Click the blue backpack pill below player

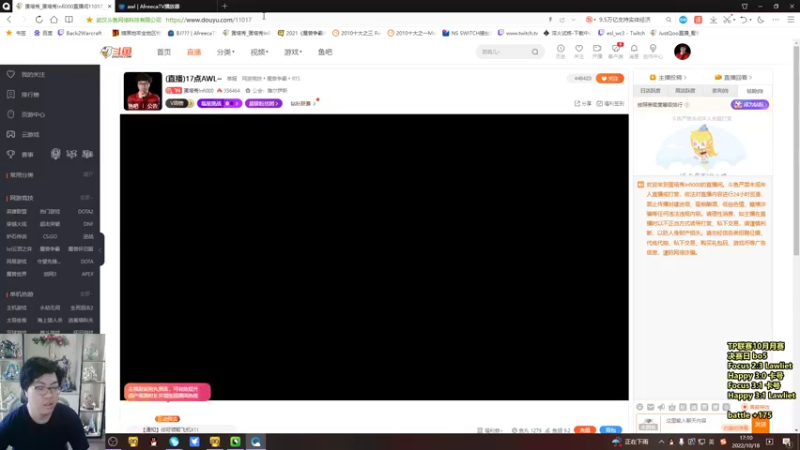tap(611, 430)
